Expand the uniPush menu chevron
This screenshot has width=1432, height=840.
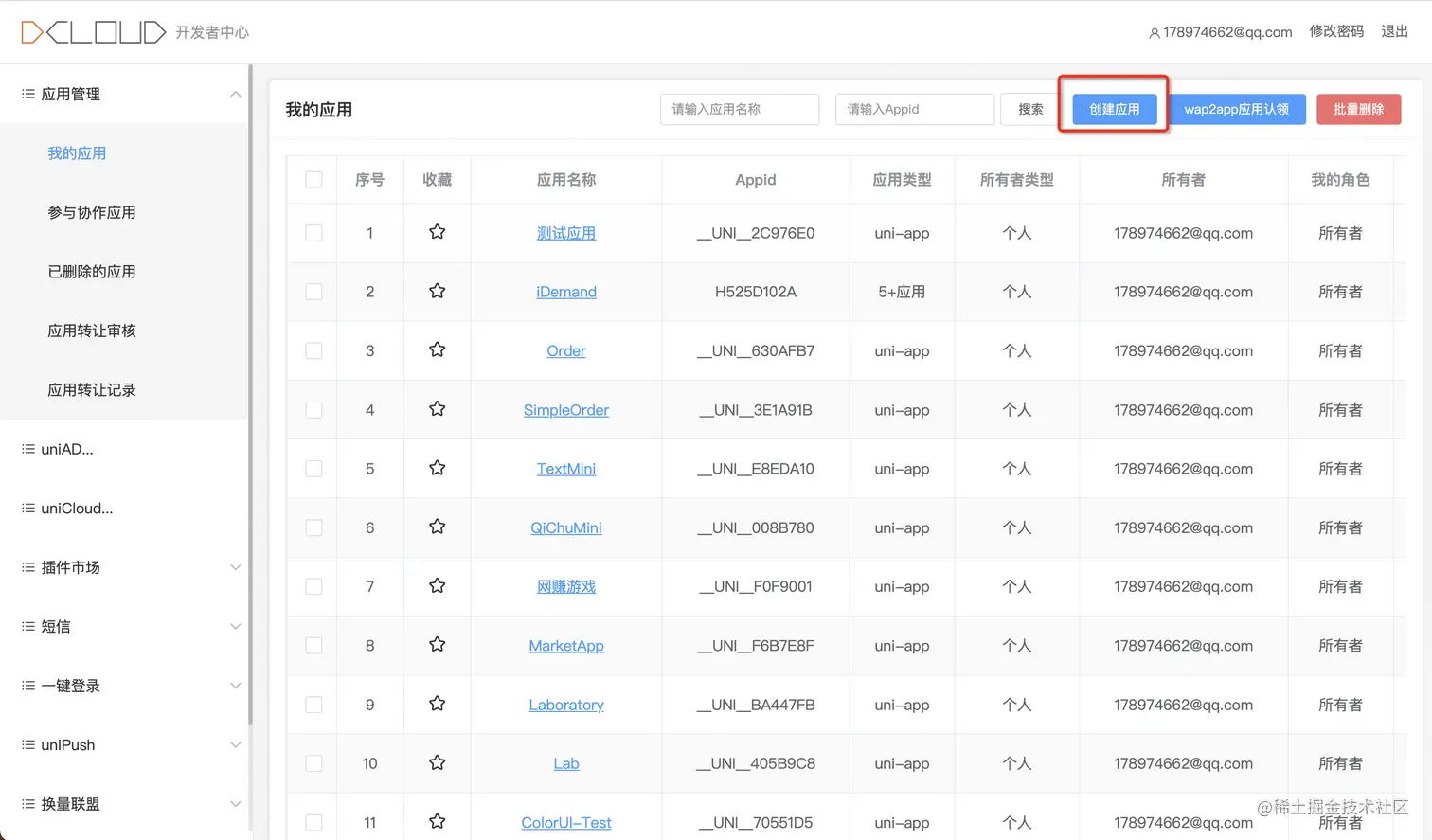click(x=235, y=744)
